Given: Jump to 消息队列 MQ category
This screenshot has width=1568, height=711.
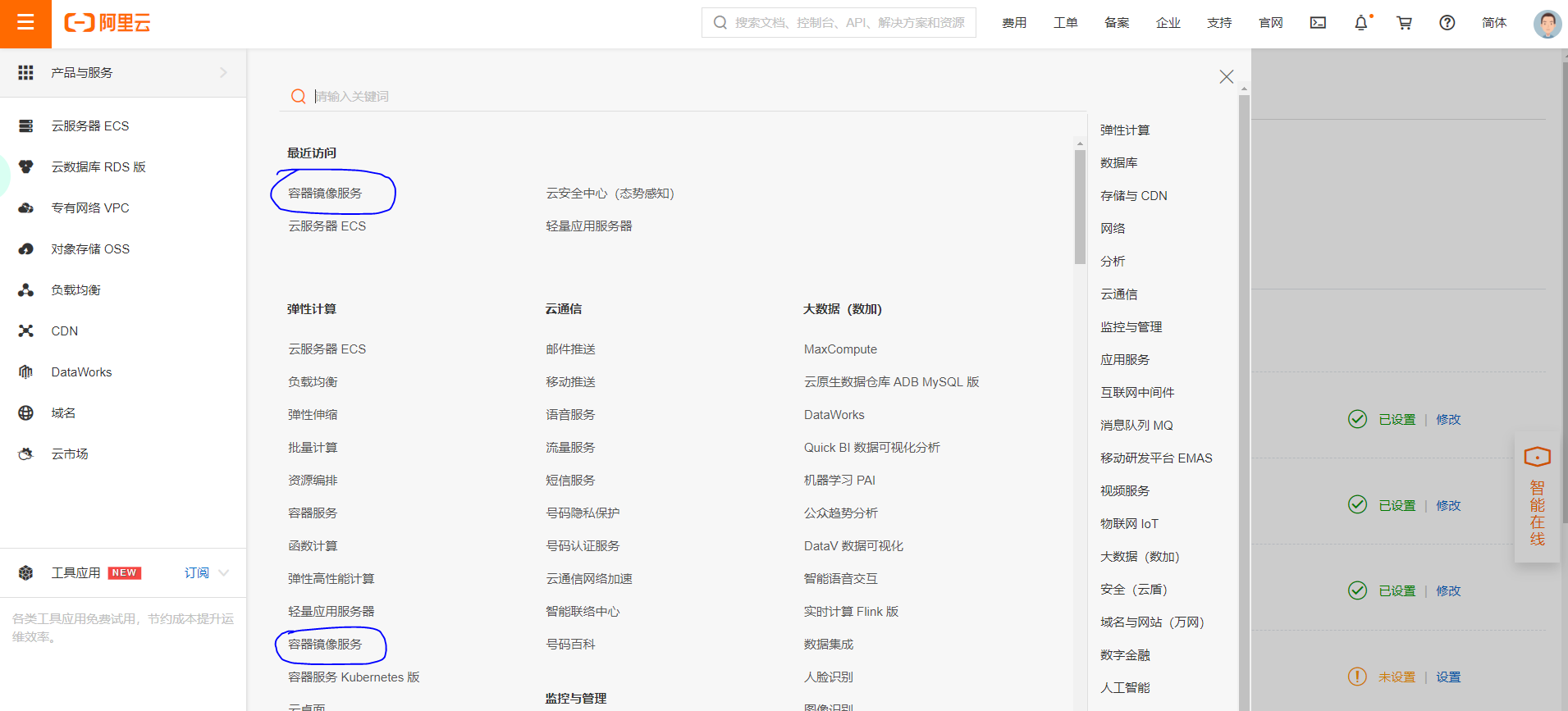Looking at the screenshot, I should (x=1136, y=426).
